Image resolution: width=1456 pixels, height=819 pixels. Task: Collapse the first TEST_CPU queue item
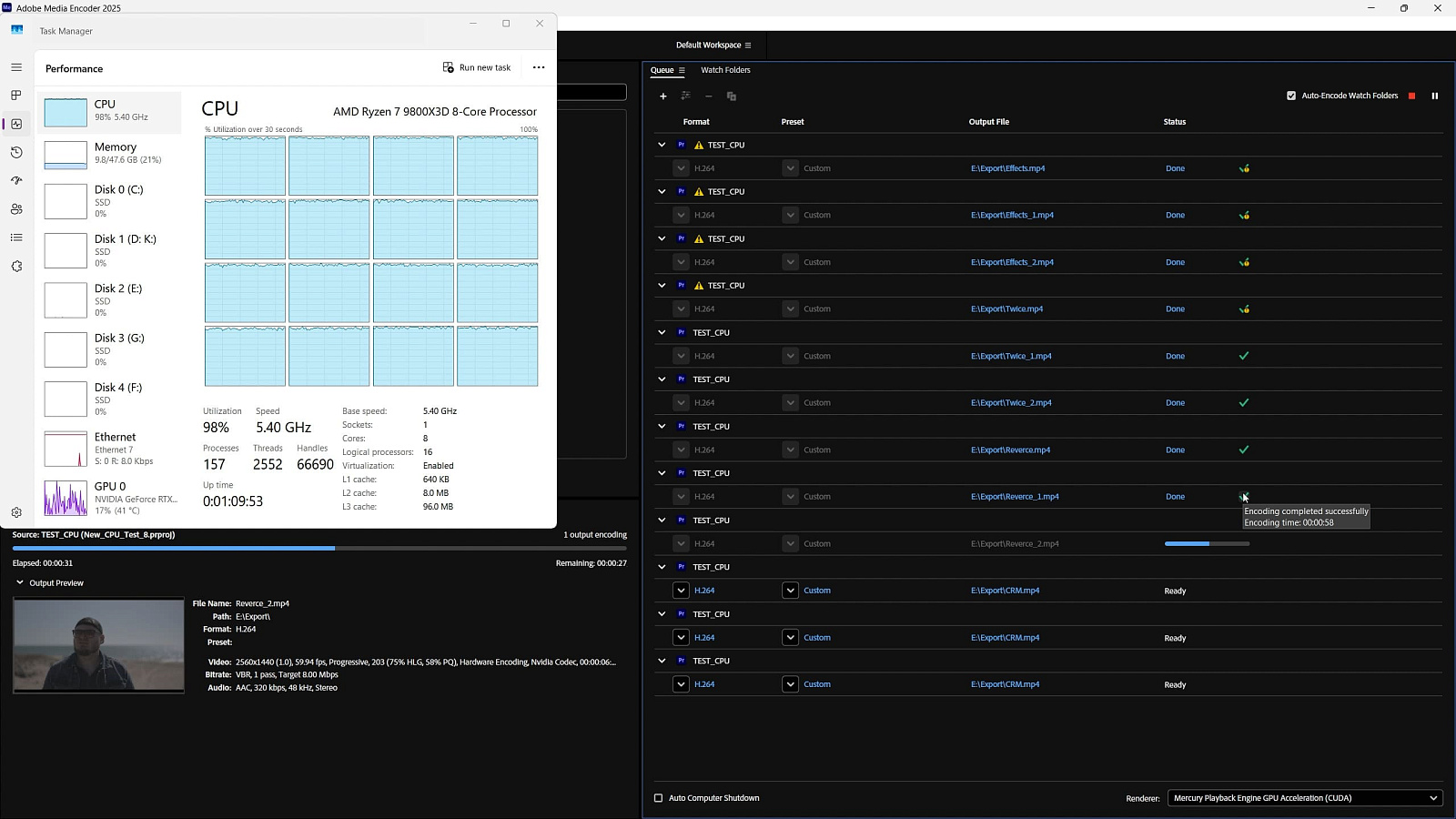[x=662, y=145]
